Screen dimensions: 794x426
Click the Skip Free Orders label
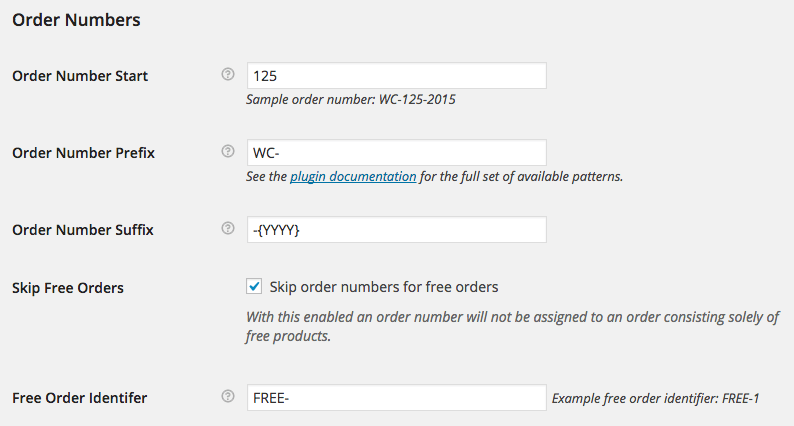68,288
